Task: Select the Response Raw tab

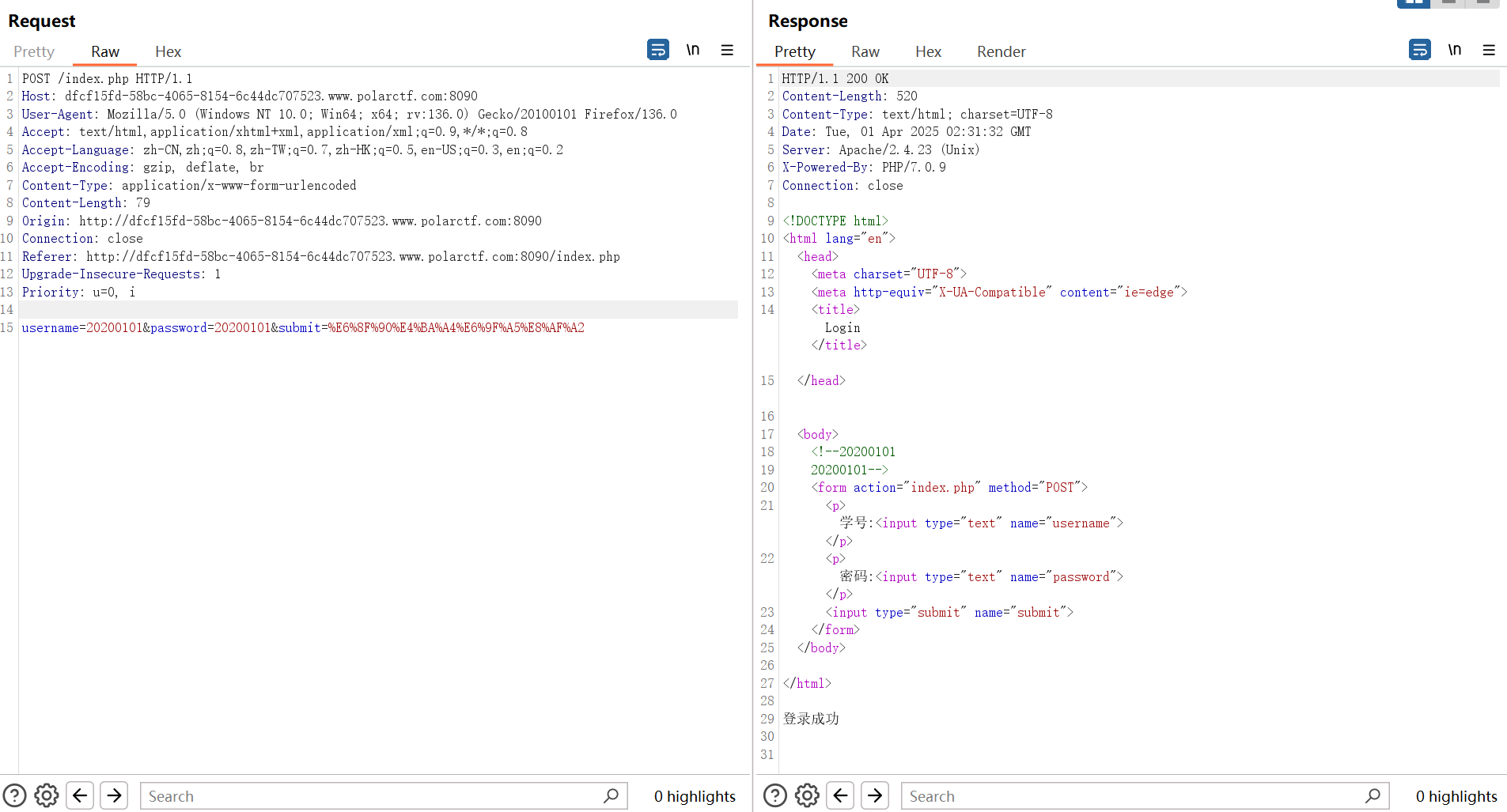Action: pos(865,51)
